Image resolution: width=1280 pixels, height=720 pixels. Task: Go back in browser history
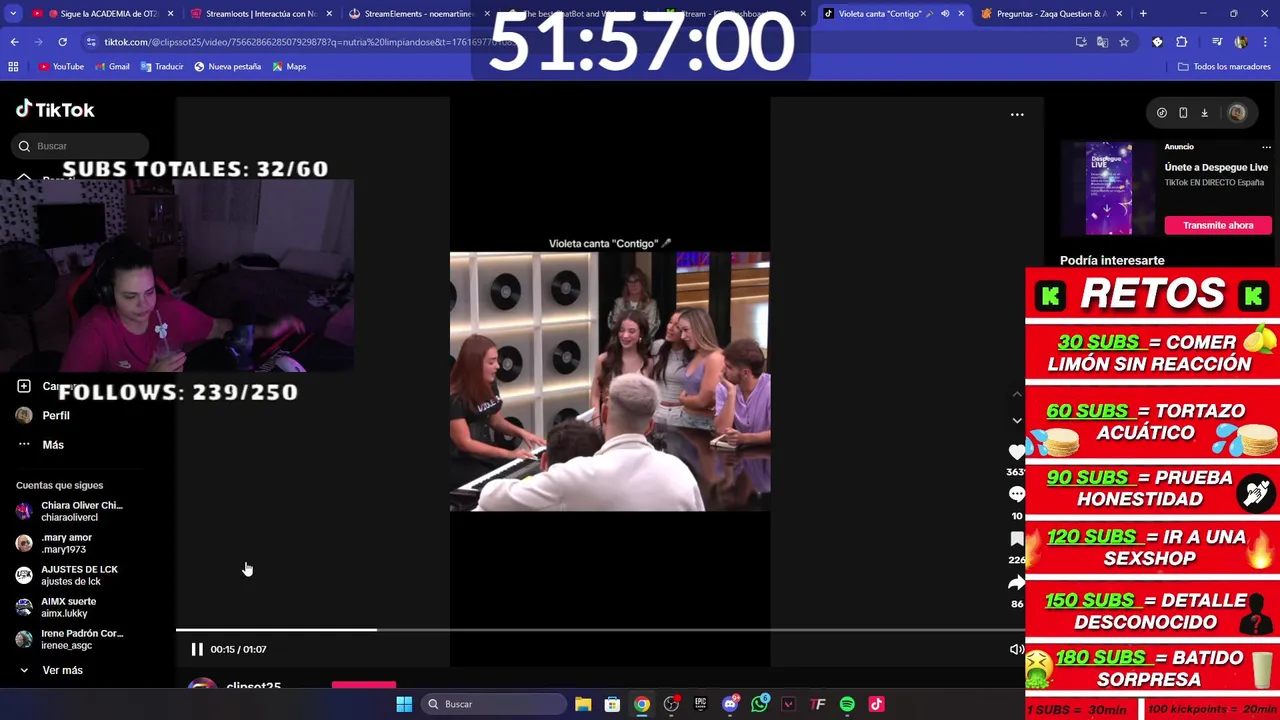tap(14, 42)
